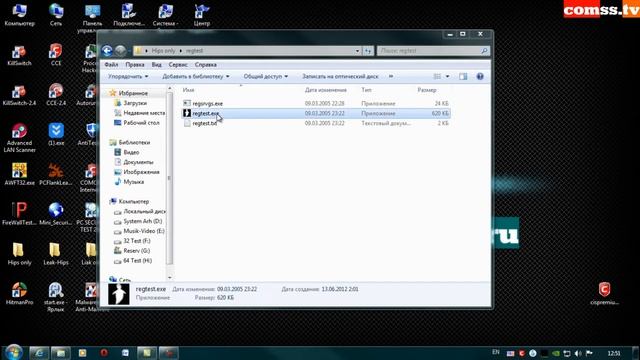Image resolution: width=640 pixels, height=360 pixels.
Task: Open the Центр desktop icon
Action: click(202, 15)
